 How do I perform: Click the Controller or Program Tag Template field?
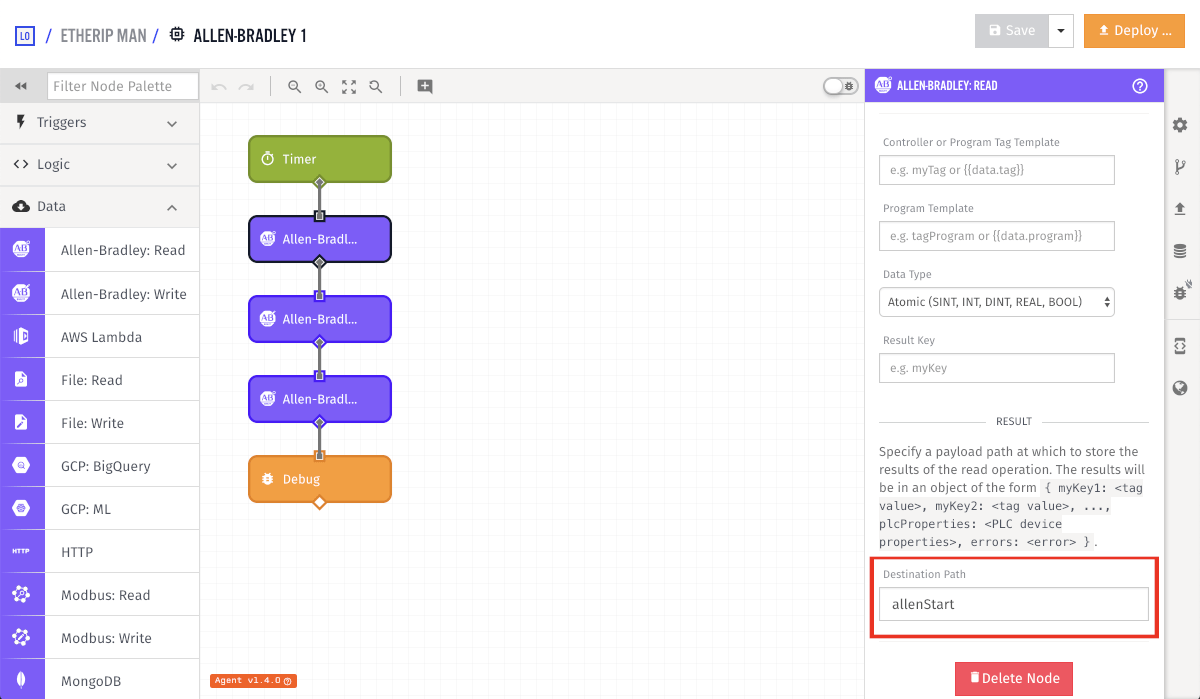[997, 170]
